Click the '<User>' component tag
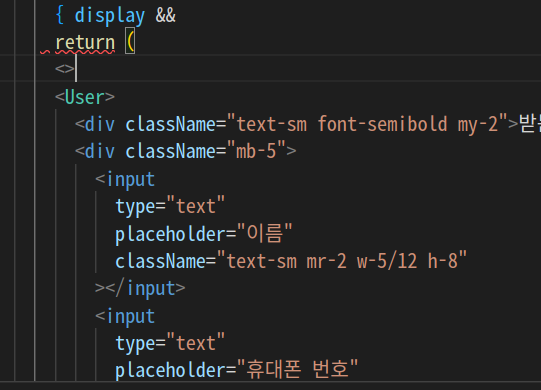The width and height of the screenshot is (541, 390). pyautogui.click(x=85, y=97)
